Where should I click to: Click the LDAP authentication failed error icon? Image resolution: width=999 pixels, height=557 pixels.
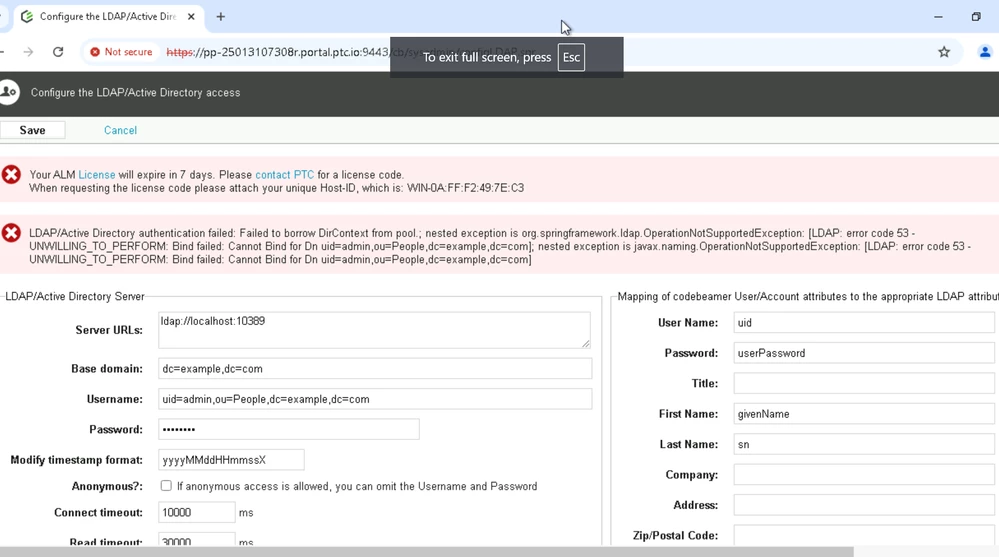tap(11, 233)
